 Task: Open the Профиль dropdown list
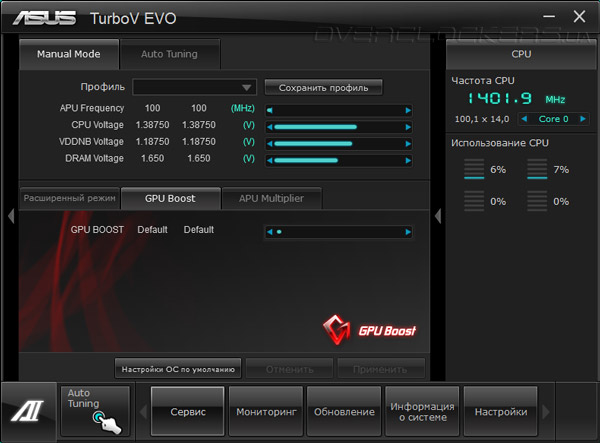pyautogui.click(x=194, y=87)
